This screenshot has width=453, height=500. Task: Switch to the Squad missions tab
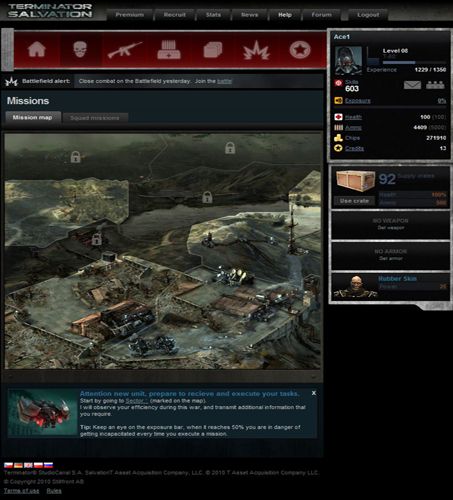point(95,118)
